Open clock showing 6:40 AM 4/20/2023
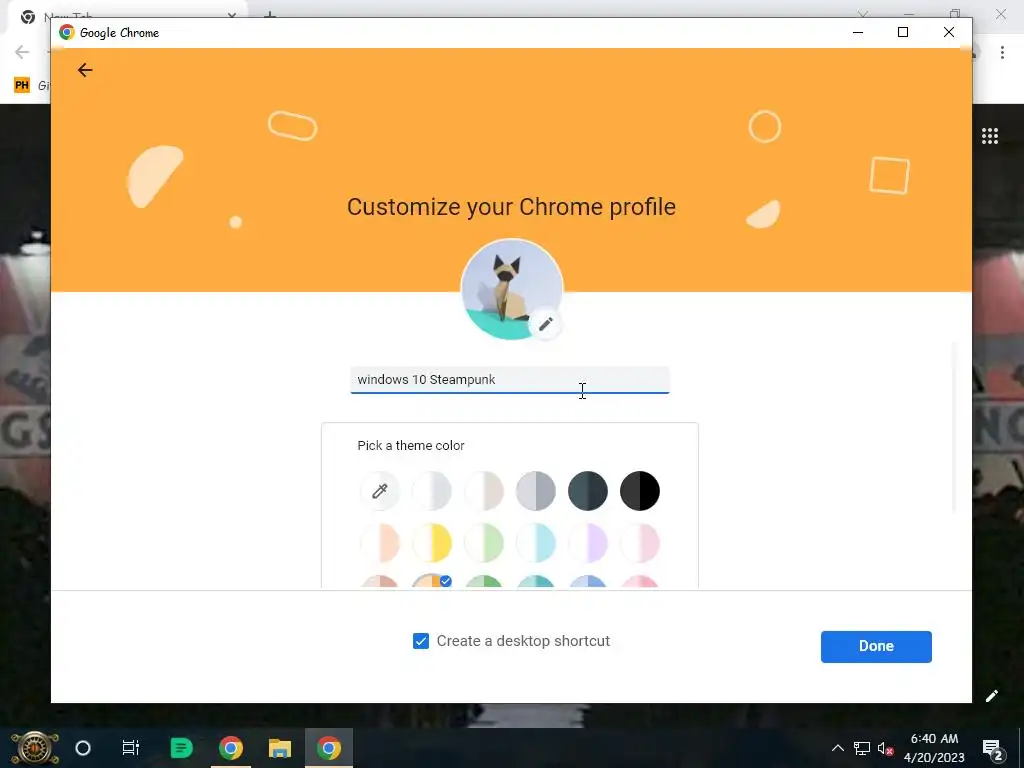 934,748
